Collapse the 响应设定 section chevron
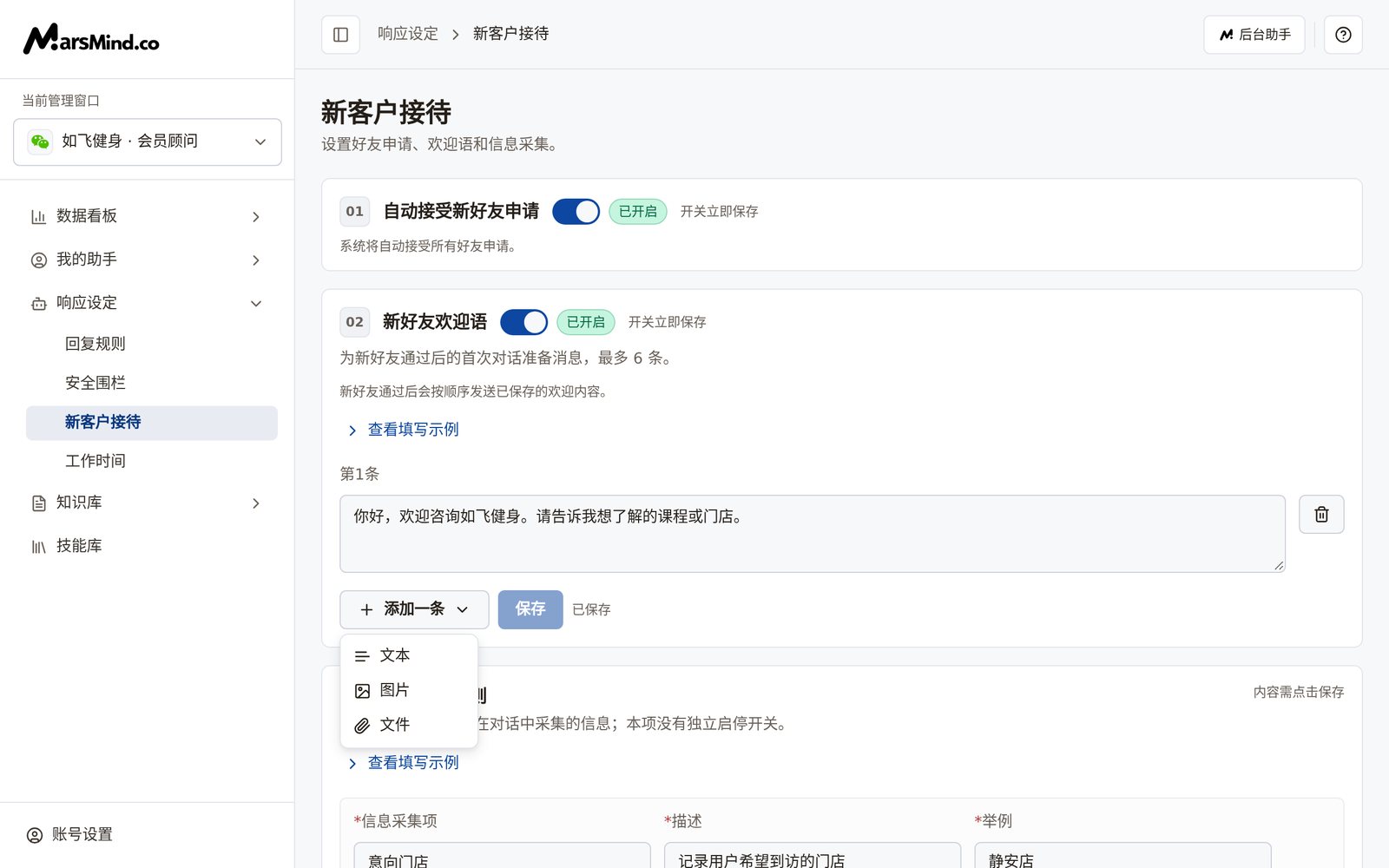 tap(256, 303)
